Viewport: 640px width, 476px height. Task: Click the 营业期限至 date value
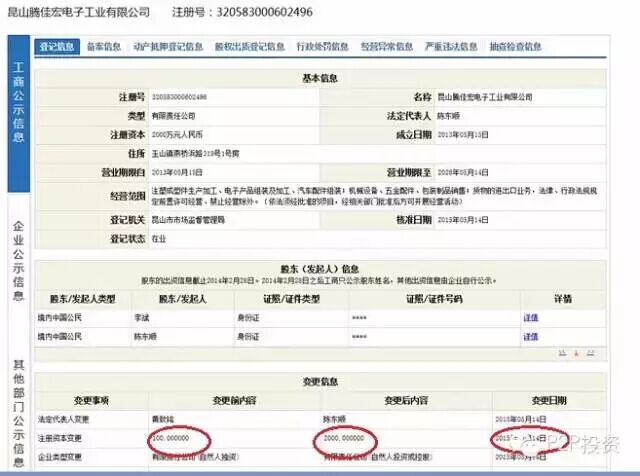463,172
